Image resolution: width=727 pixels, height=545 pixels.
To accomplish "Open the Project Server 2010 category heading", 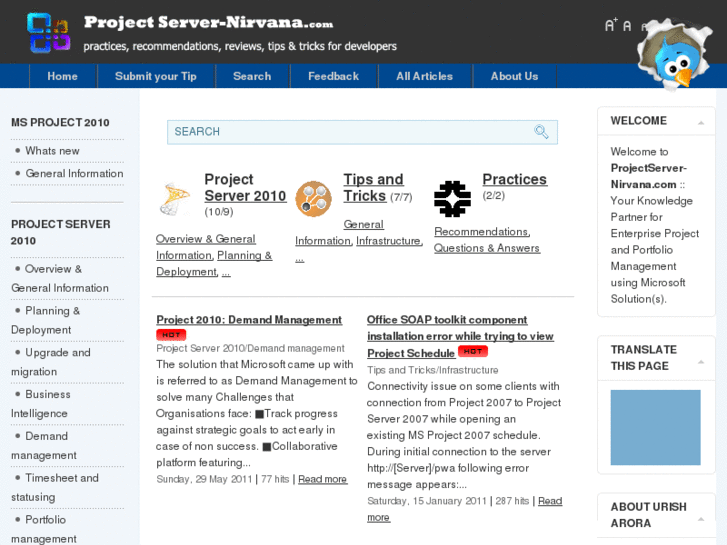I will 245,187.
